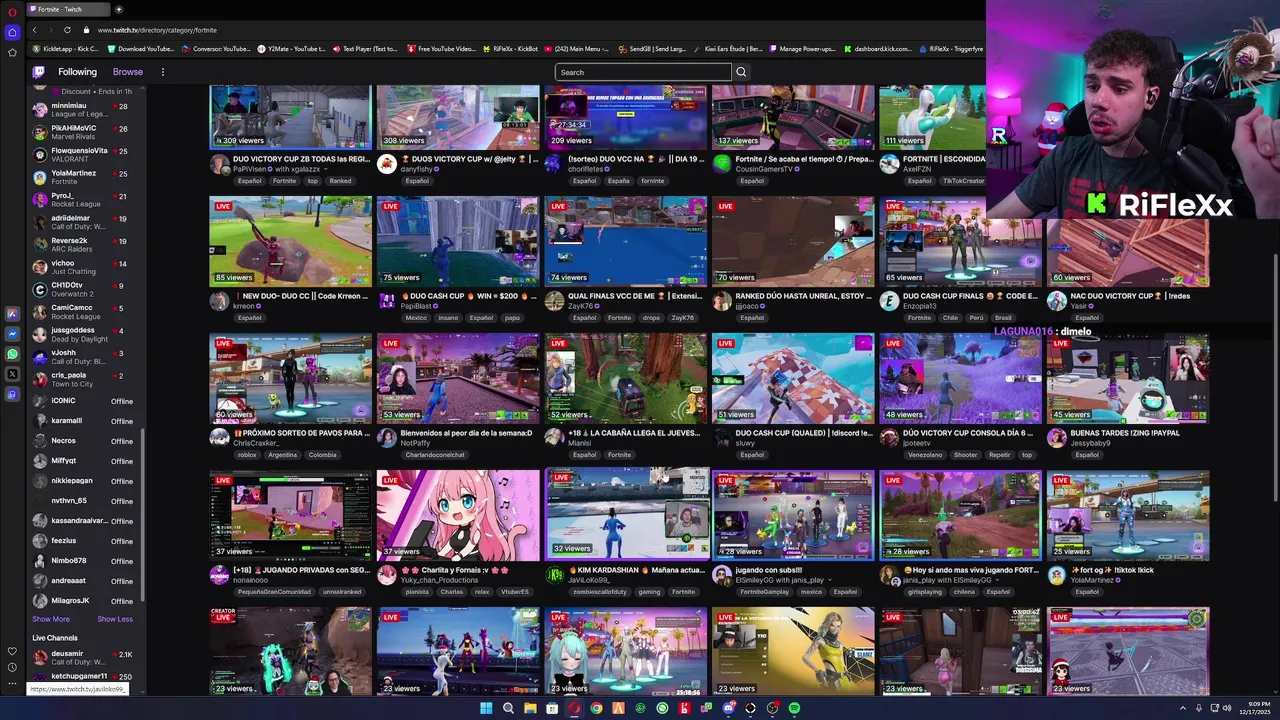Click the browser address bar URL
The width and height of the screenshot is (1280, 720).
pyautogui.click(x=157, y=30)
